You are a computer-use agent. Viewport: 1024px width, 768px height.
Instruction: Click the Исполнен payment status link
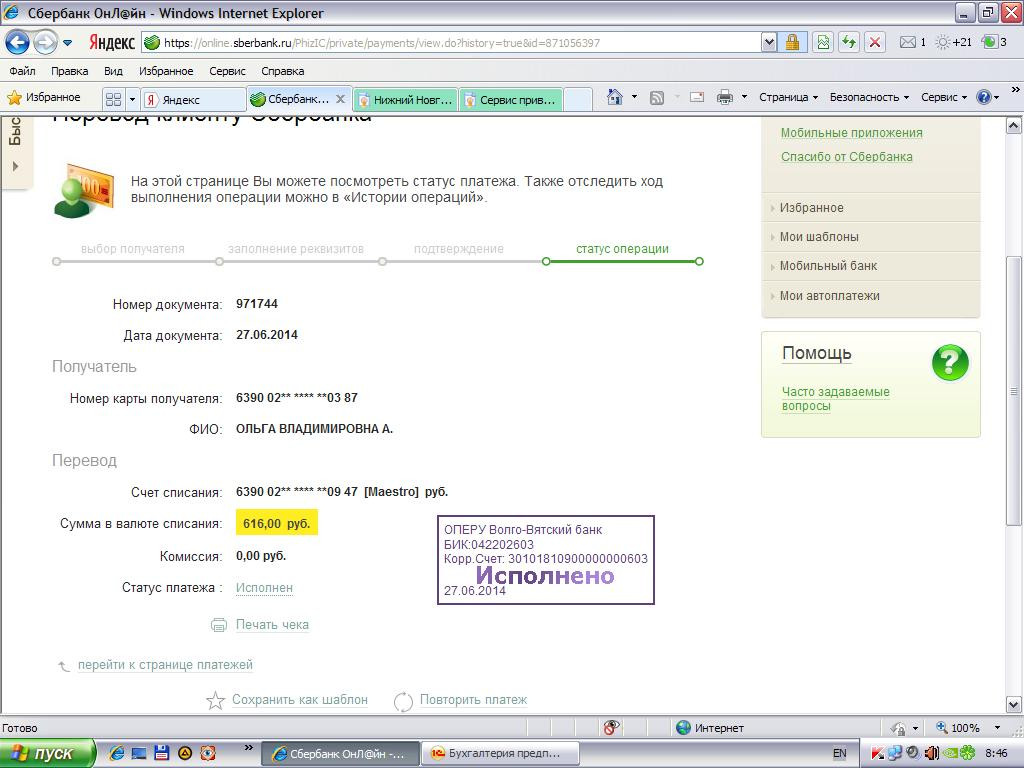264,588
